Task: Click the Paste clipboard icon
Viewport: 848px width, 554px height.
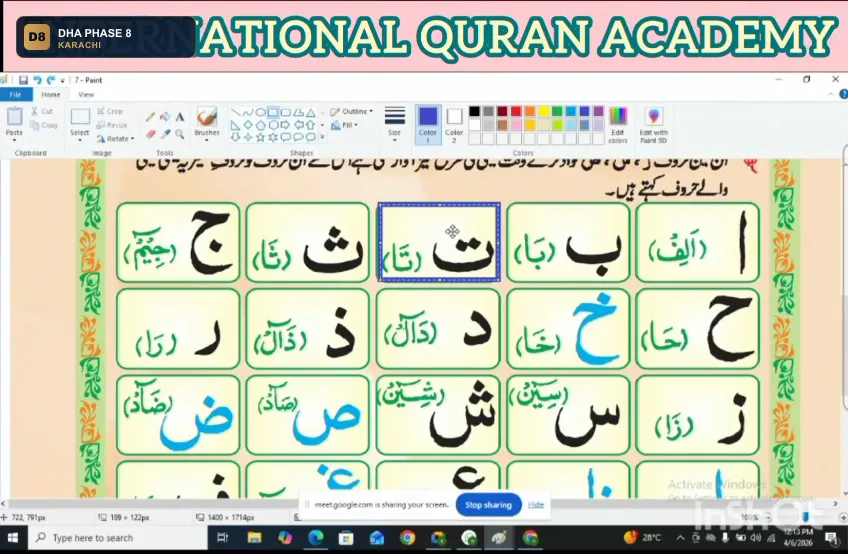Action: pyautogui.click(x=14, y=116)
